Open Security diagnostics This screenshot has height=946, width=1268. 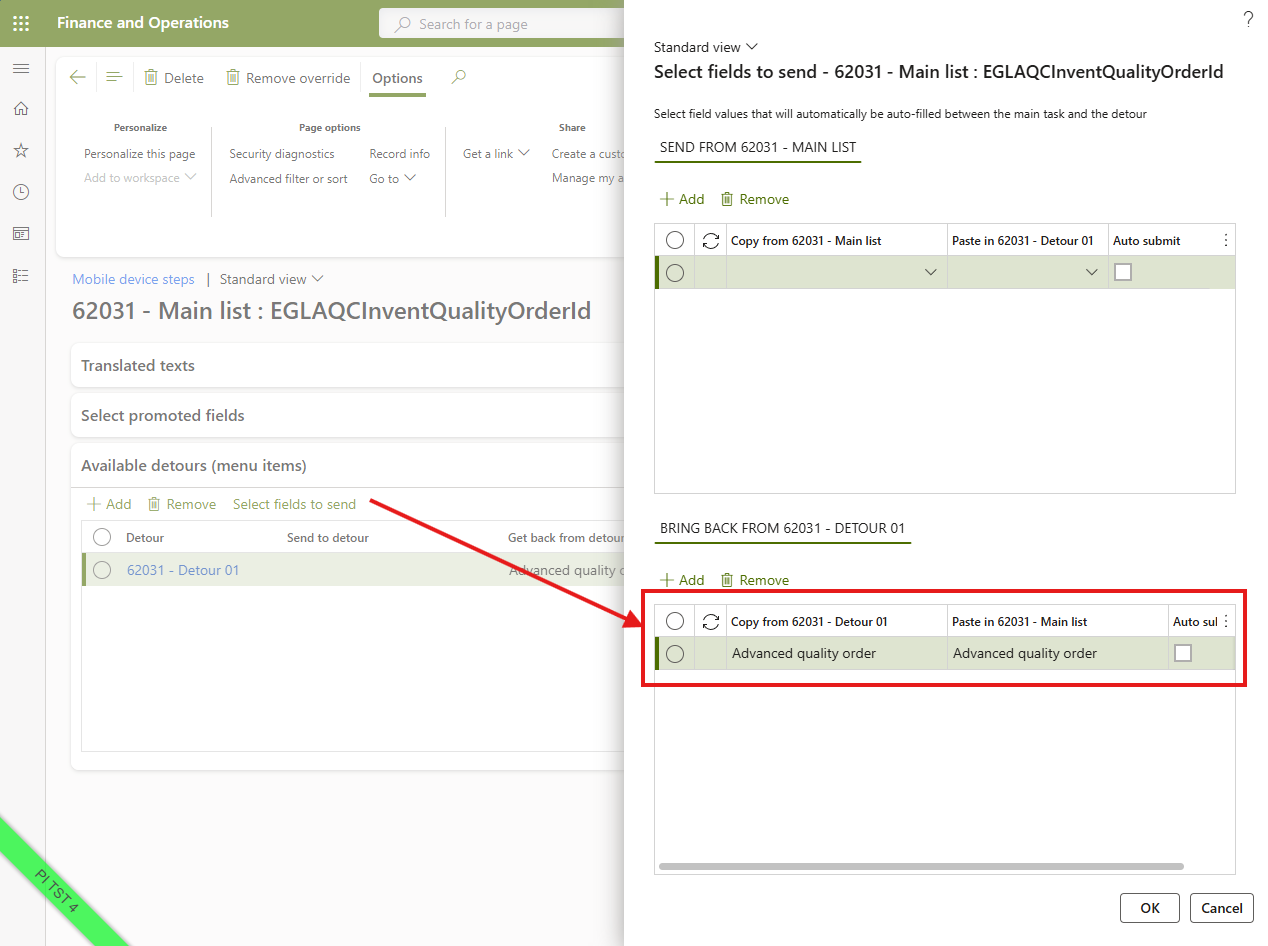coord(282,154)
